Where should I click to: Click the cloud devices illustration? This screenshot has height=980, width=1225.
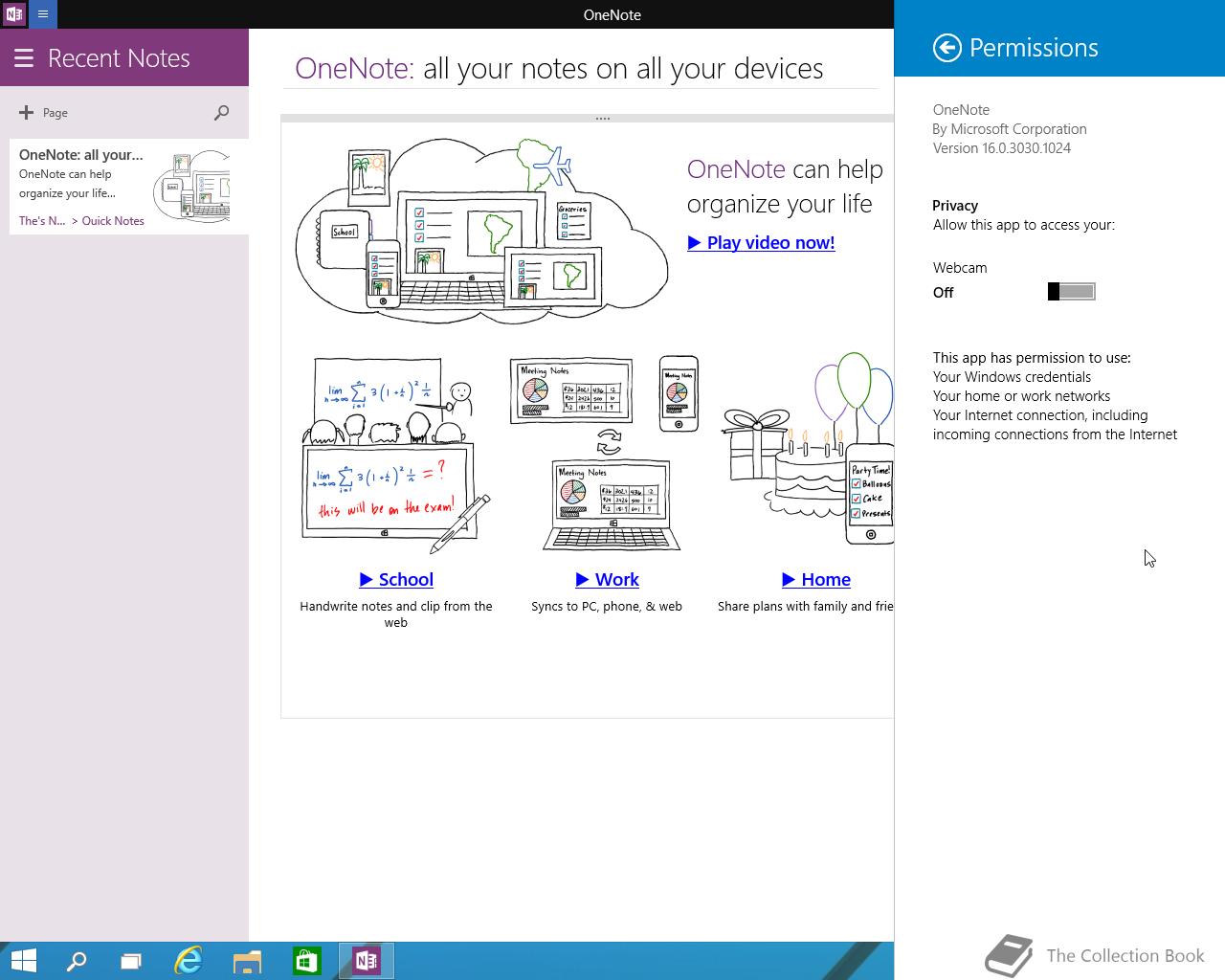tap(482, 230)
